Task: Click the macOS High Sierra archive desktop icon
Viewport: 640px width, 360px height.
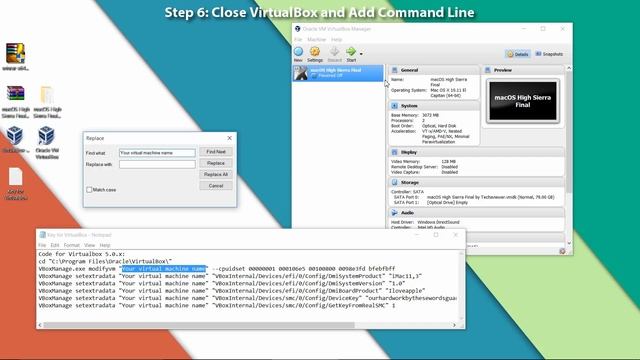Action: click(16, 102)
